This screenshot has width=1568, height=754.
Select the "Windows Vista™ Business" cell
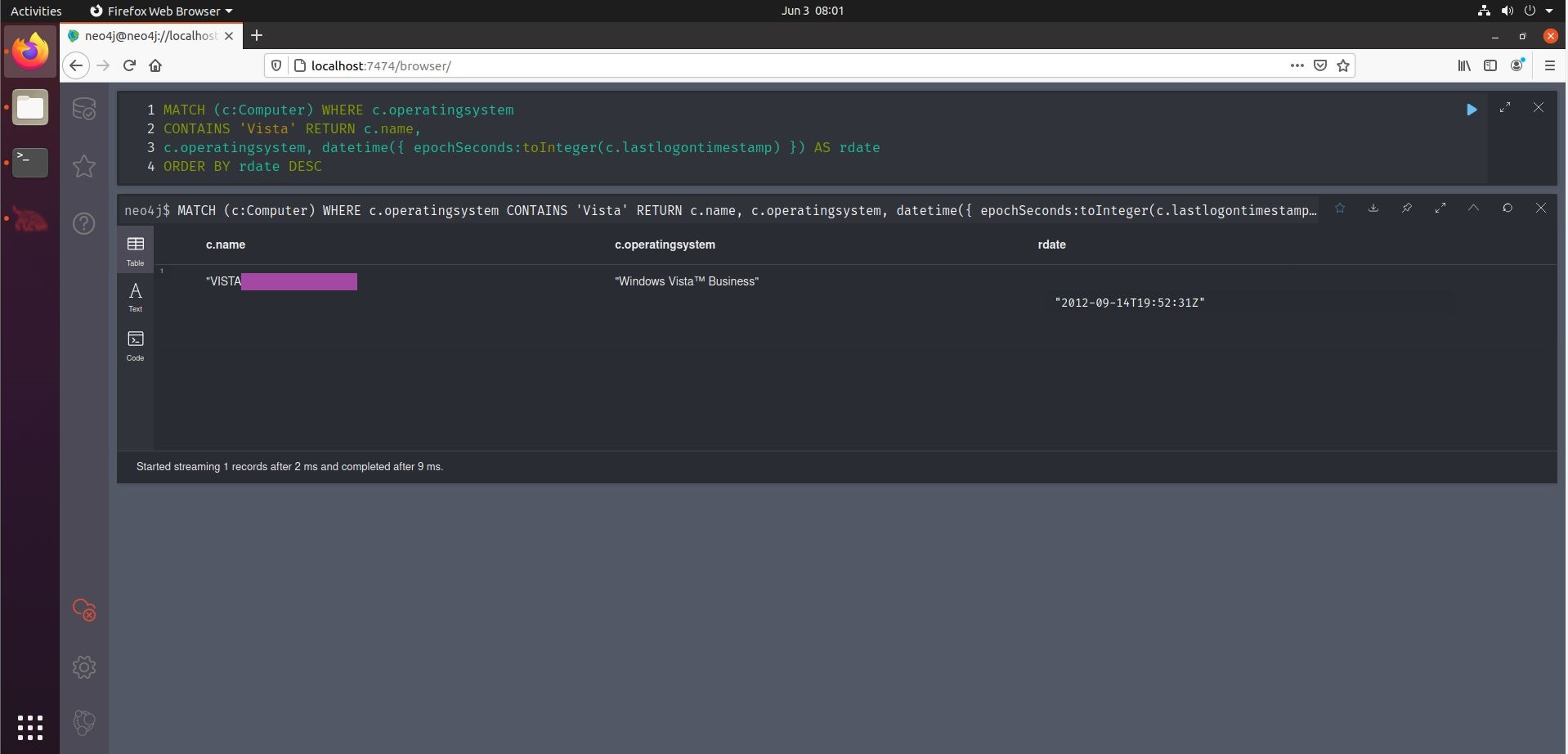click(687, 281)
